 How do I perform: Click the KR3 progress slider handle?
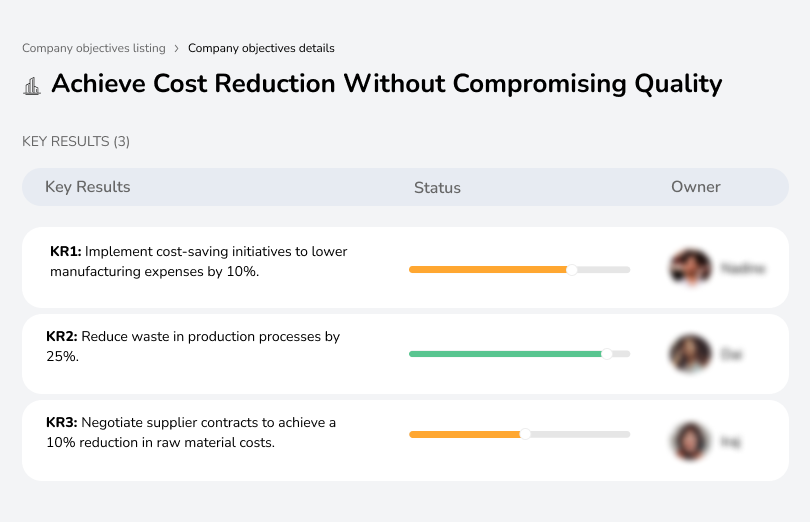(525, 434)
